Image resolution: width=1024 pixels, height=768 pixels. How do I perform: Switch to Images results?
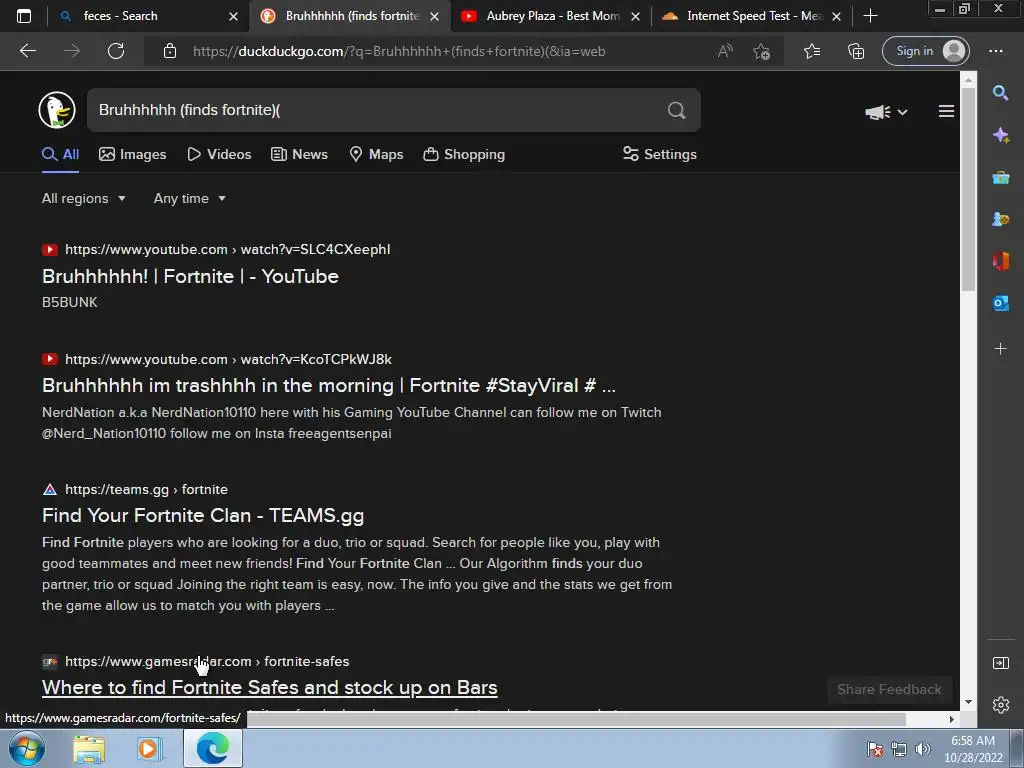(133, 155)
